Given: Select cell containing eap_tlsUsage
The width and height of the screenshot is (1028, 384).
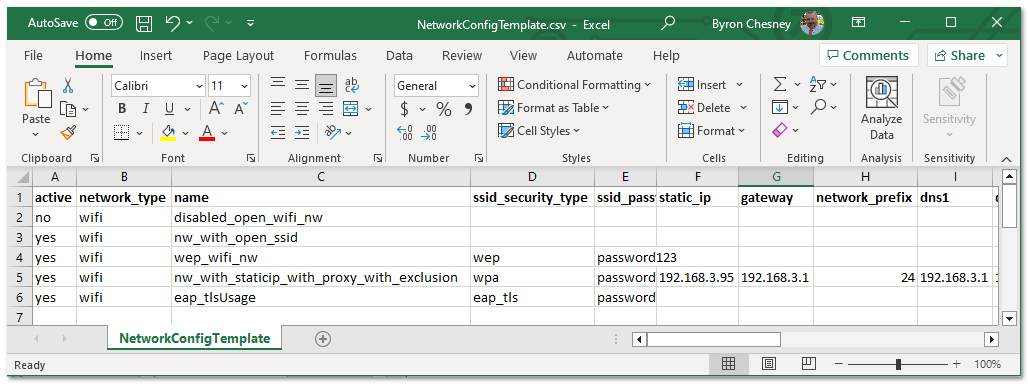Looking at the screenshot, I should [321, 297].
